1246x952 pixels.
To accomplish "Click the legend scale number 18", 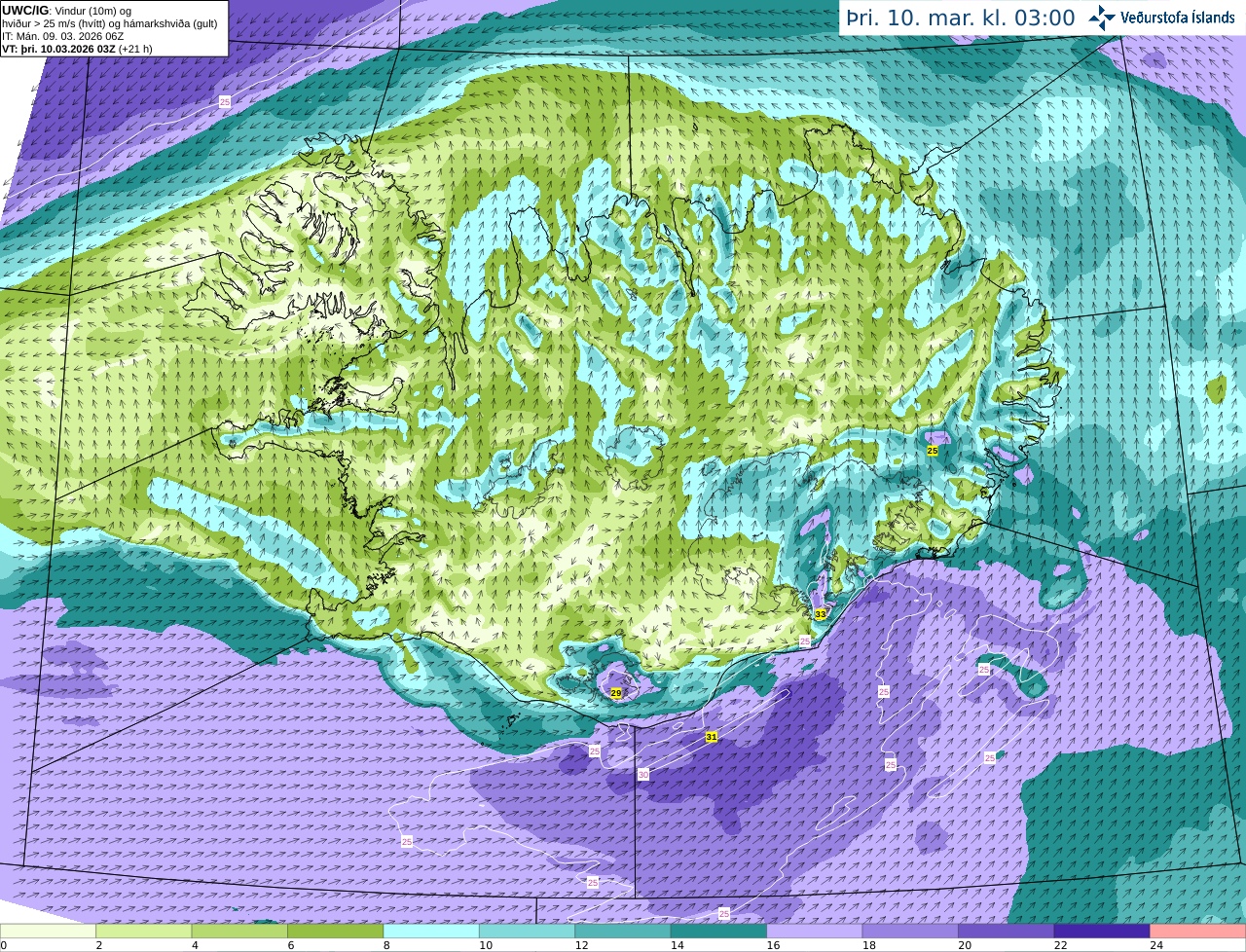I will [x=869, y=945].
